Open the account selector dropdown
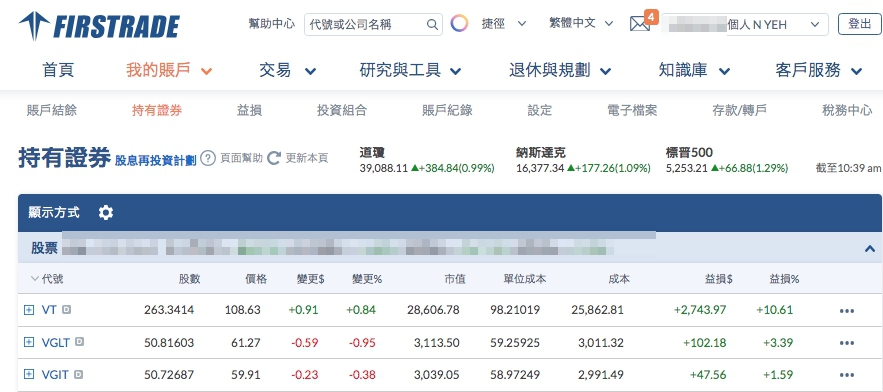 (x=744, y=25)
